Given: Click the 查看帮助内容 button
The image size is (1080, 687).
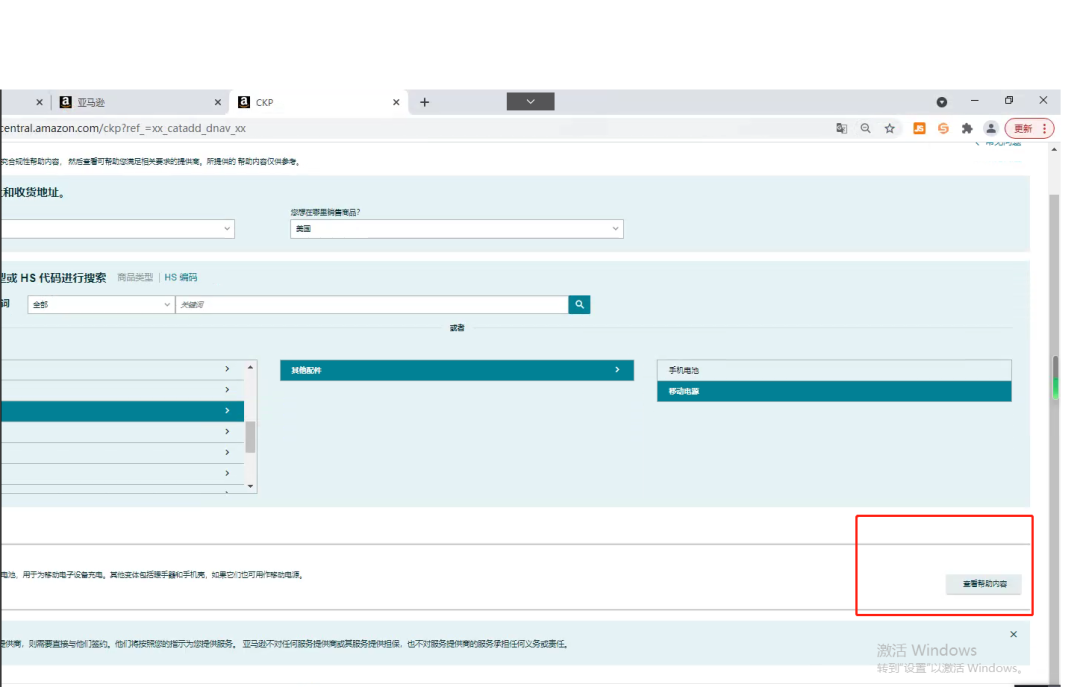Looking at the screenshot, I should coord(984,584).
